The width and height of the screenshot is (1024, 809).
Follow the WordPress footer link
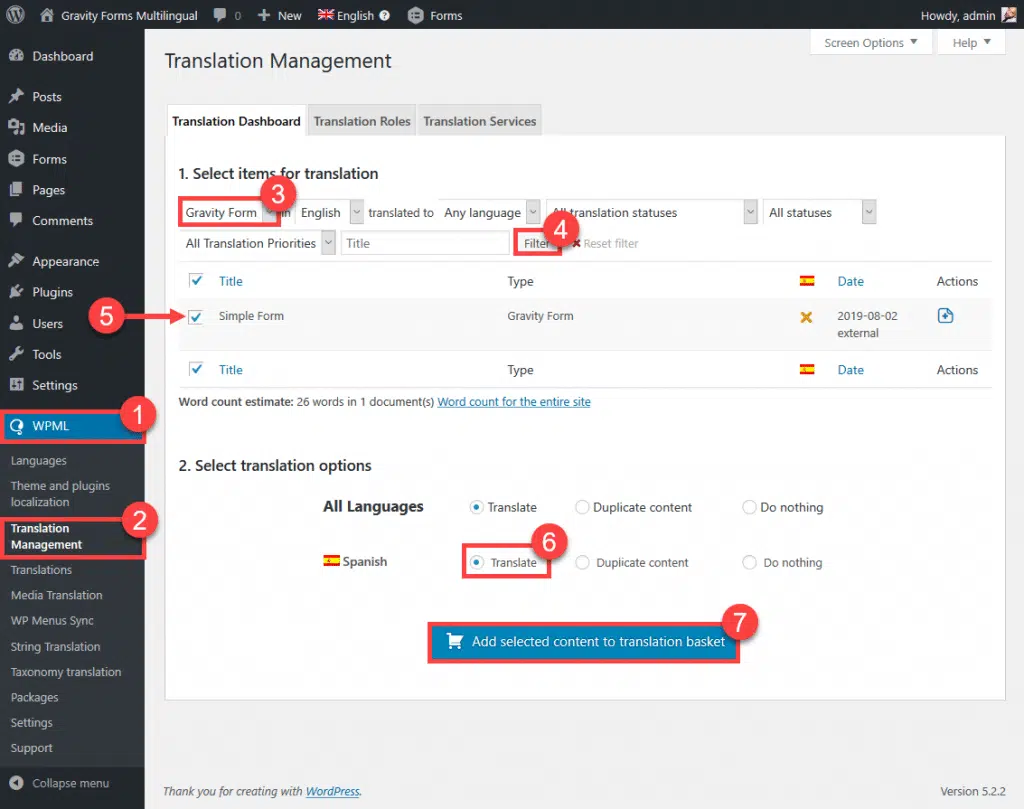point(332,791)
